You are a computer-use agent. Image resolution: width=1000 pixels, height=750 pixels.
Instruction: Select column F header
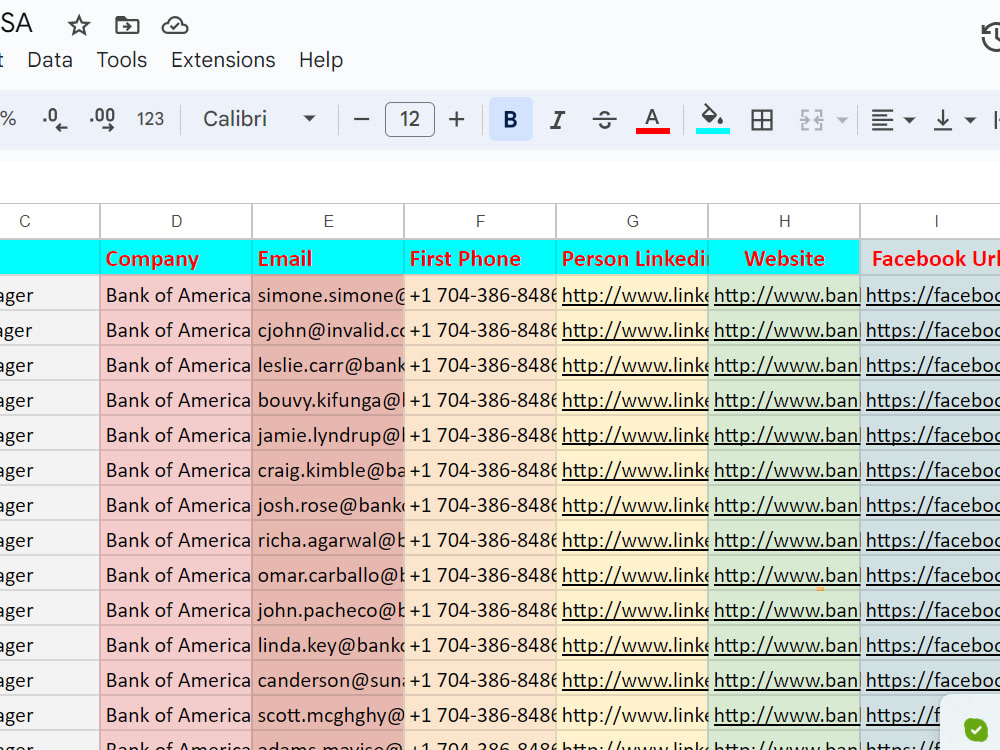coord(480,221)
